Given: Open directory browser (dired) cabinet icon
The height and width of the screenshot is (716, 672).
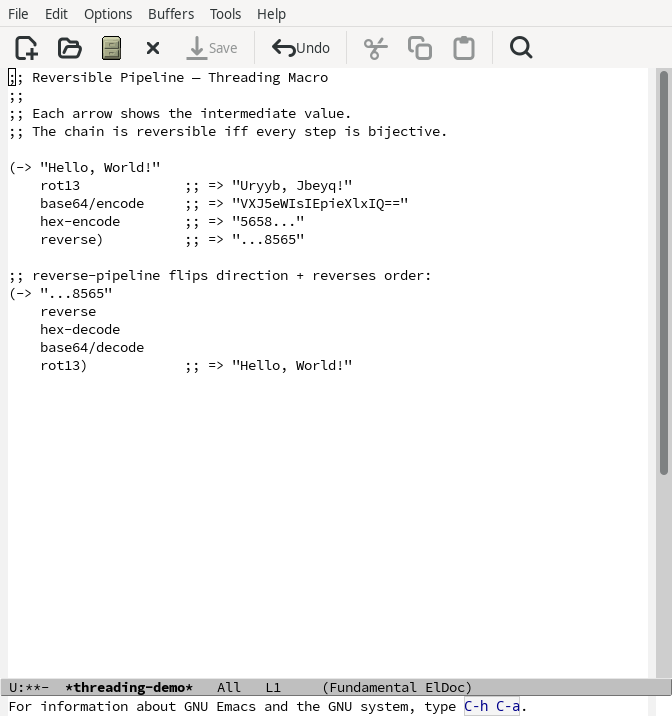Looking at the screenshot, I should click(111, 48).
